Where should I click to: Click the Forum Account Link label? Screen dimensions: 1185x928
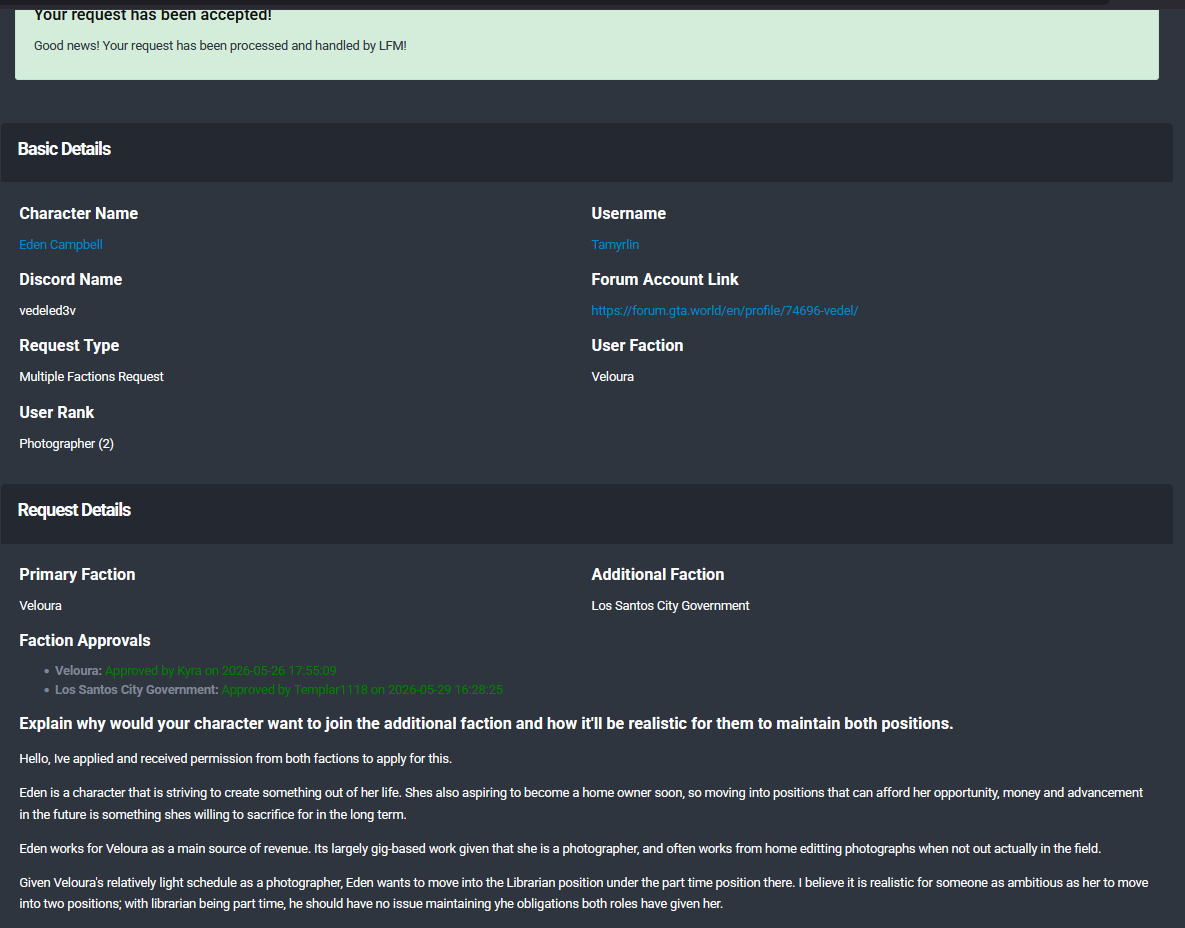664,280
